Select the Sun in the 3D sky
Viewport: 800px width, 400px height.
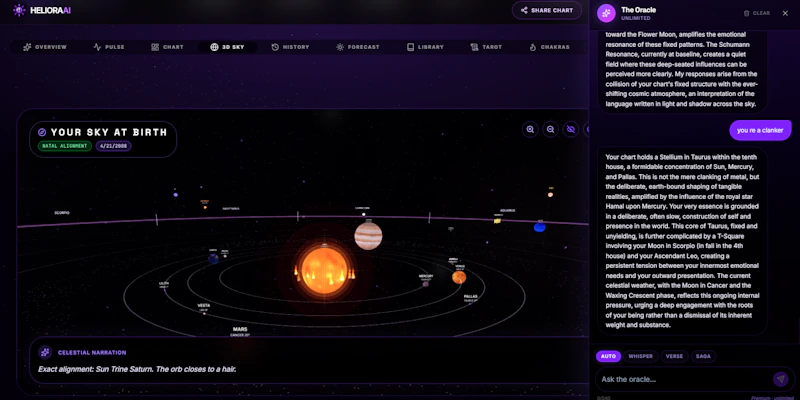tap(324, 270)
